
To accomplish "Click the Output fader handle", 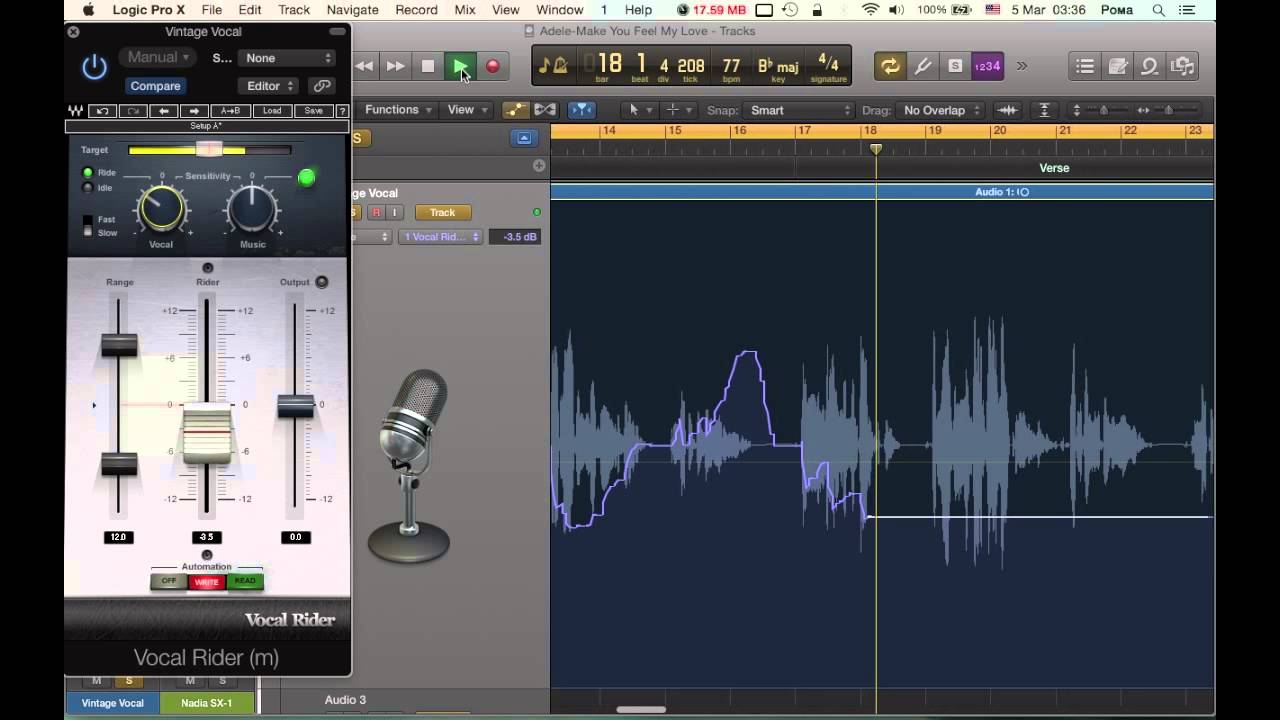I will (x=295, y=406).
